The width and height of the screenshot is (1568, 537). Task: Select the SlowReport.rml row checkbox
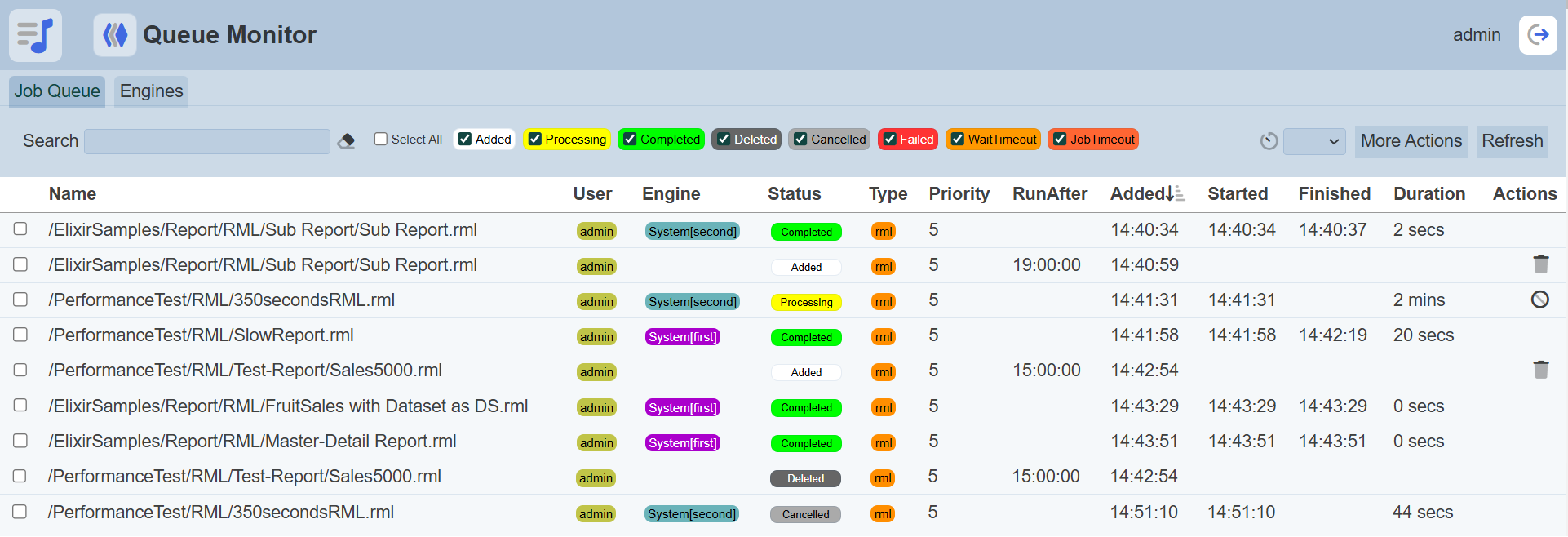coord(20,335)
